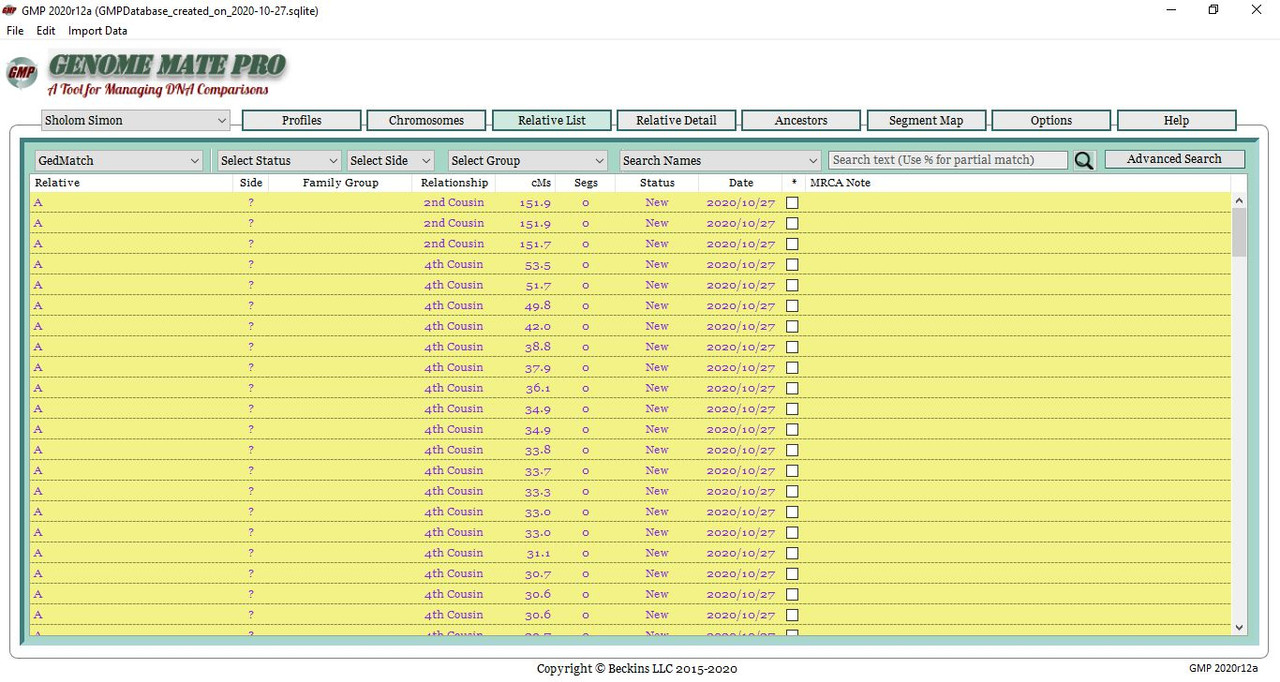Select the 49.8 cMs value cell

538,306
